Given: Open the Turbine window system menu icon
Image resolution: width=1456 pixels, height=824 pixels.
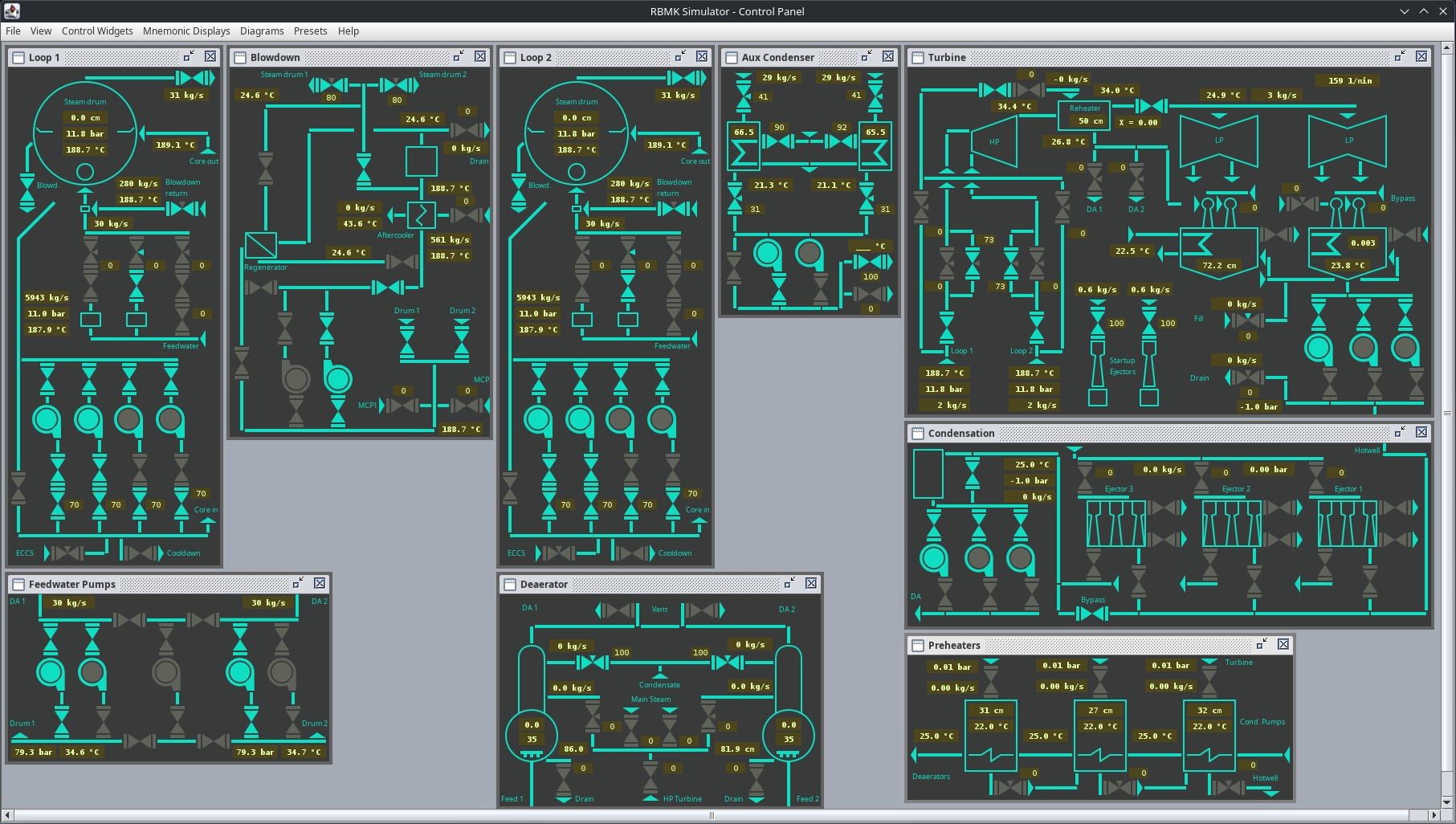Looking at the screenshot, I should (x=917, y=57).
